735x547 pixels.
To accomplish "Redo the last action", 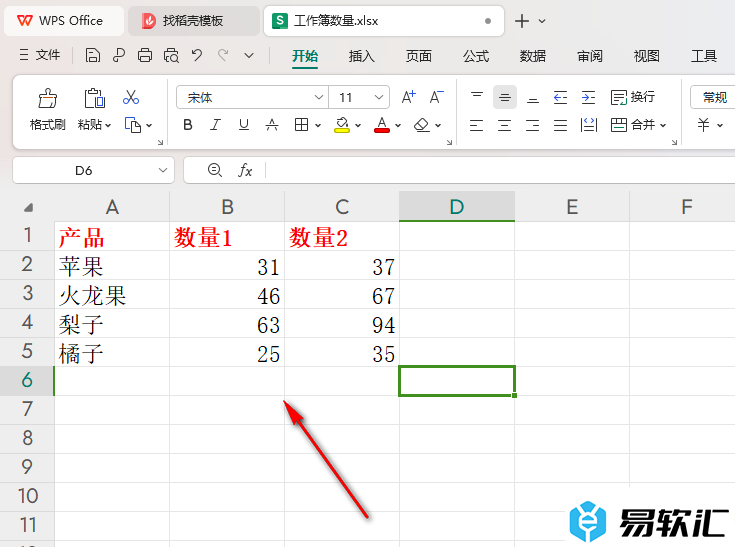I will click(223, 56).
